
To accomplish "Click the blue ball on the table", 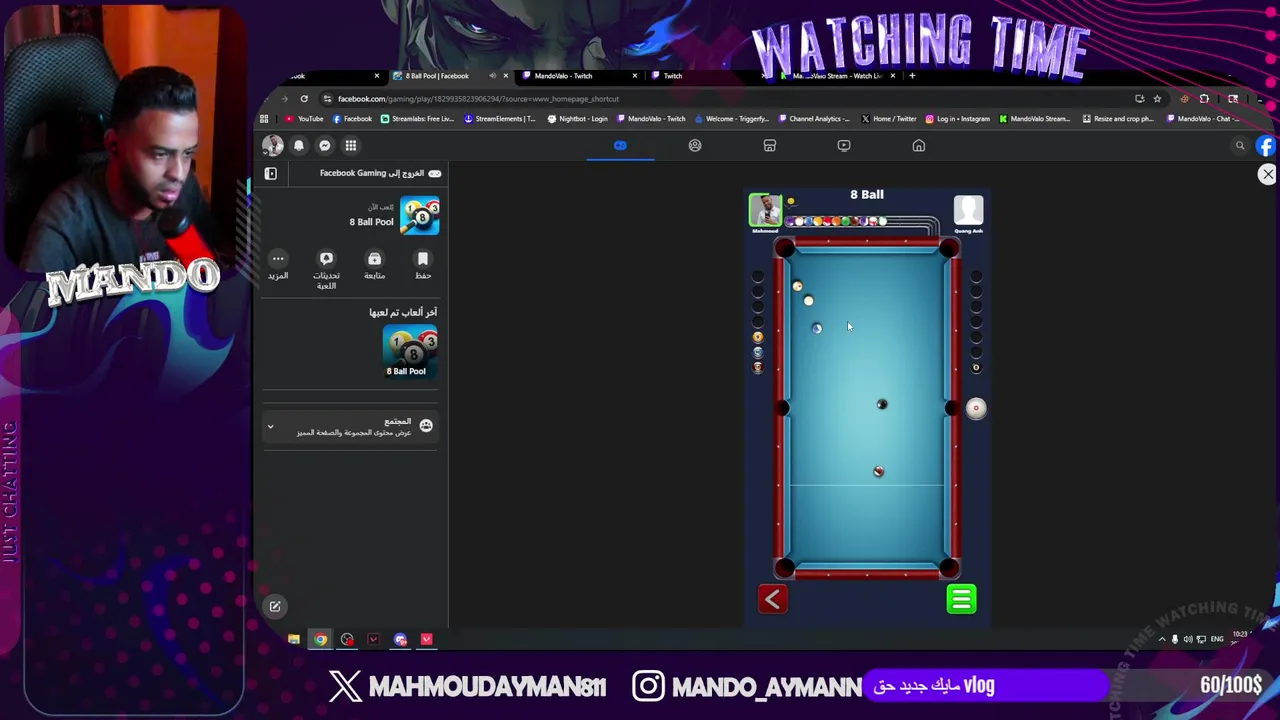I will pyautogui.click(x=817, y=329).
